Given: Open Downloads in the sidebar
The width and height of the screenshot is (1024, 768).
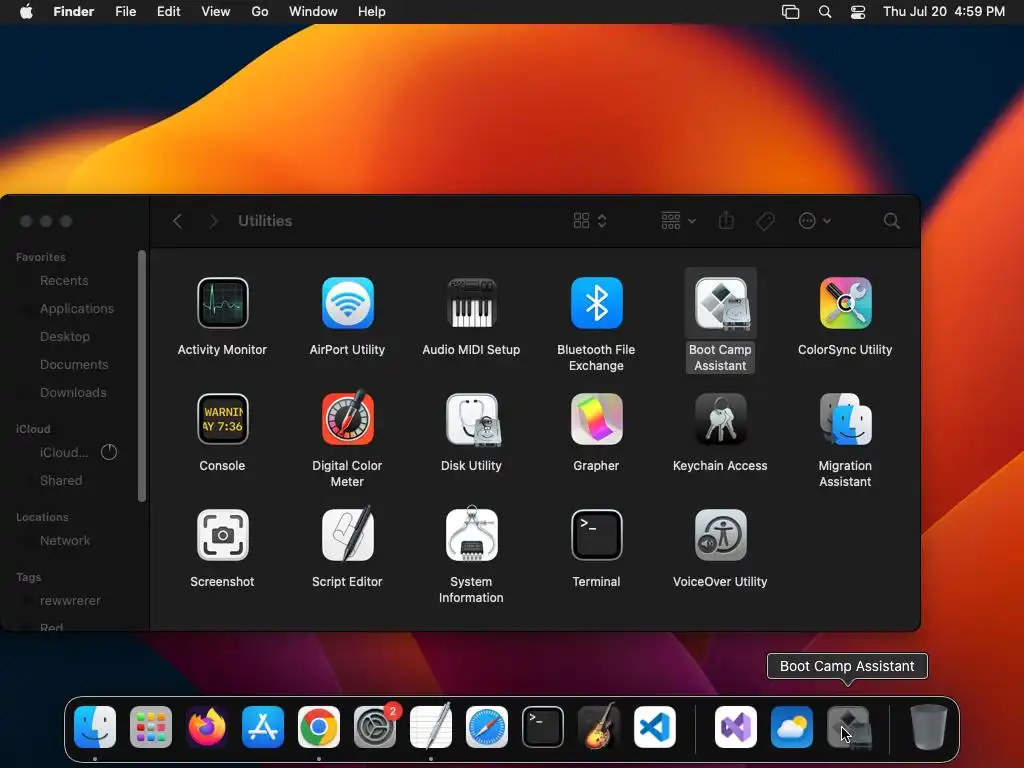Looking at the screenshot, I should click(x=75, y=392).
